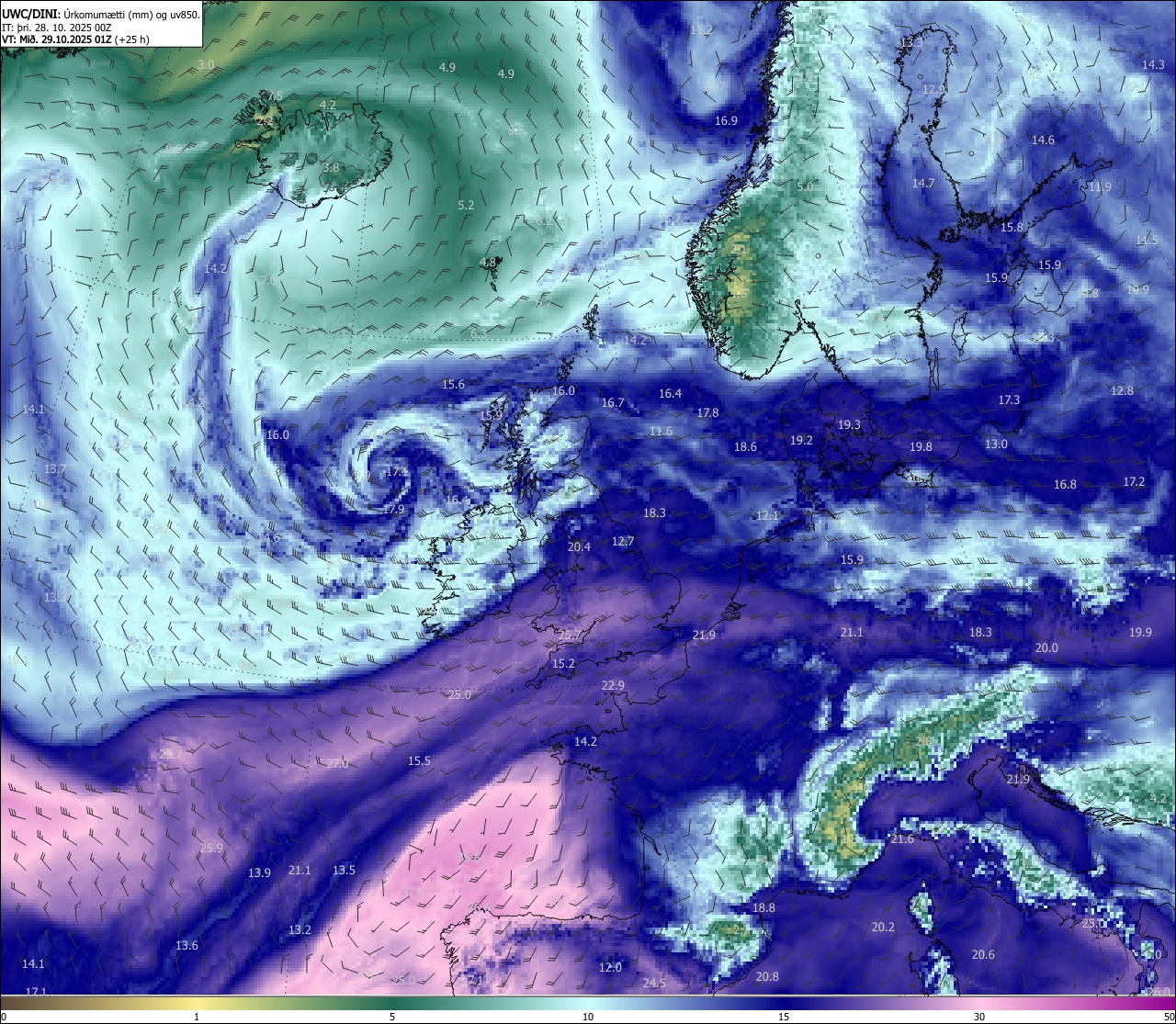Click the 13.7 value at the left edge
Screen dimensions: 1176x1024
pyautogui.click(x=55, y=469)
